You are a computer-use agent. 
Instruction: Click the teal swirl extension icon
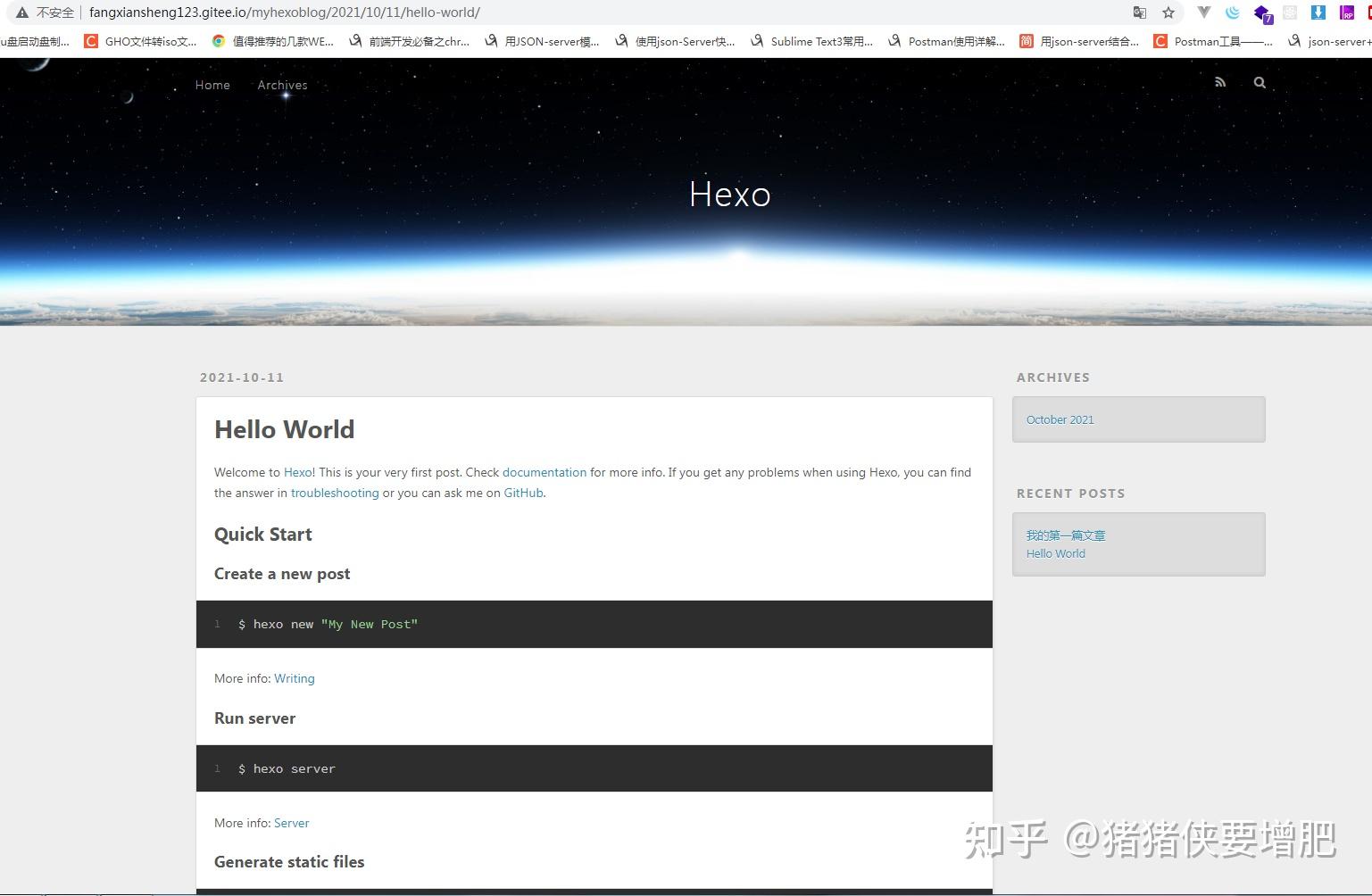click(1232, 12)
